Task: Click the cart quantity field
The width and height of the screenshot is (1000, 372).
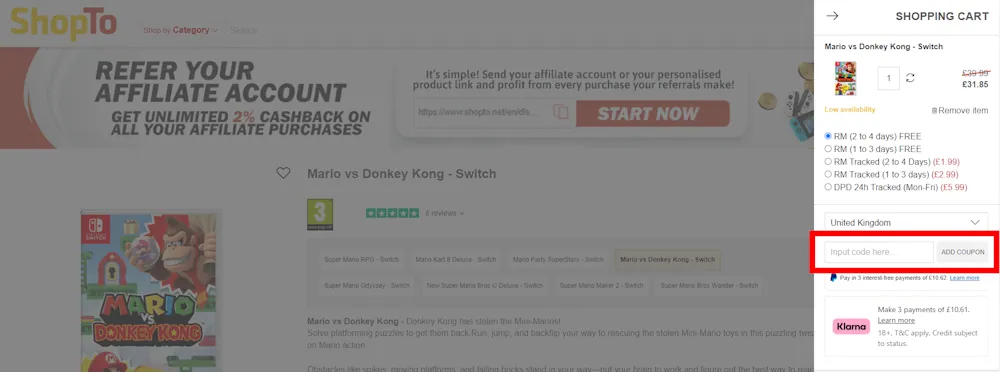Action: 888,78
